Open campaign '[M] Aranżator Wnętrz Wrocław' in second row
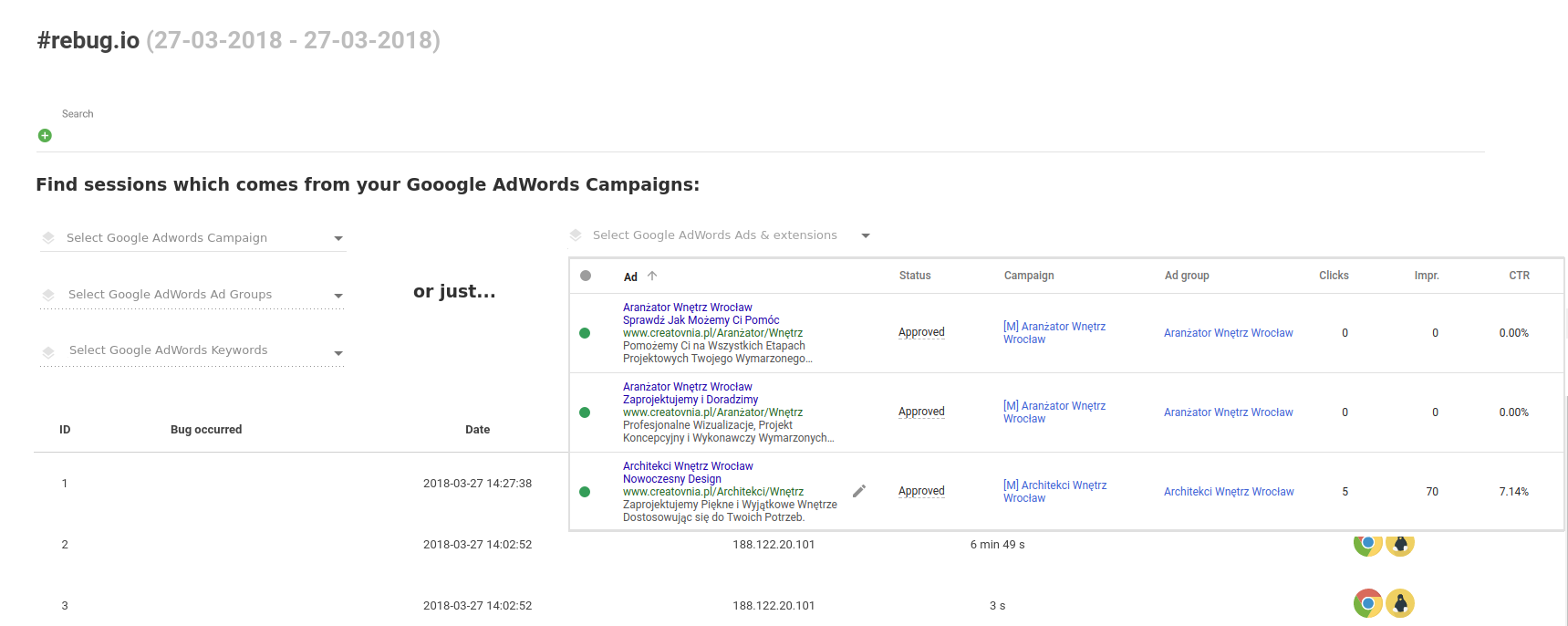 pyautogui.click(x=1054, y=412)
